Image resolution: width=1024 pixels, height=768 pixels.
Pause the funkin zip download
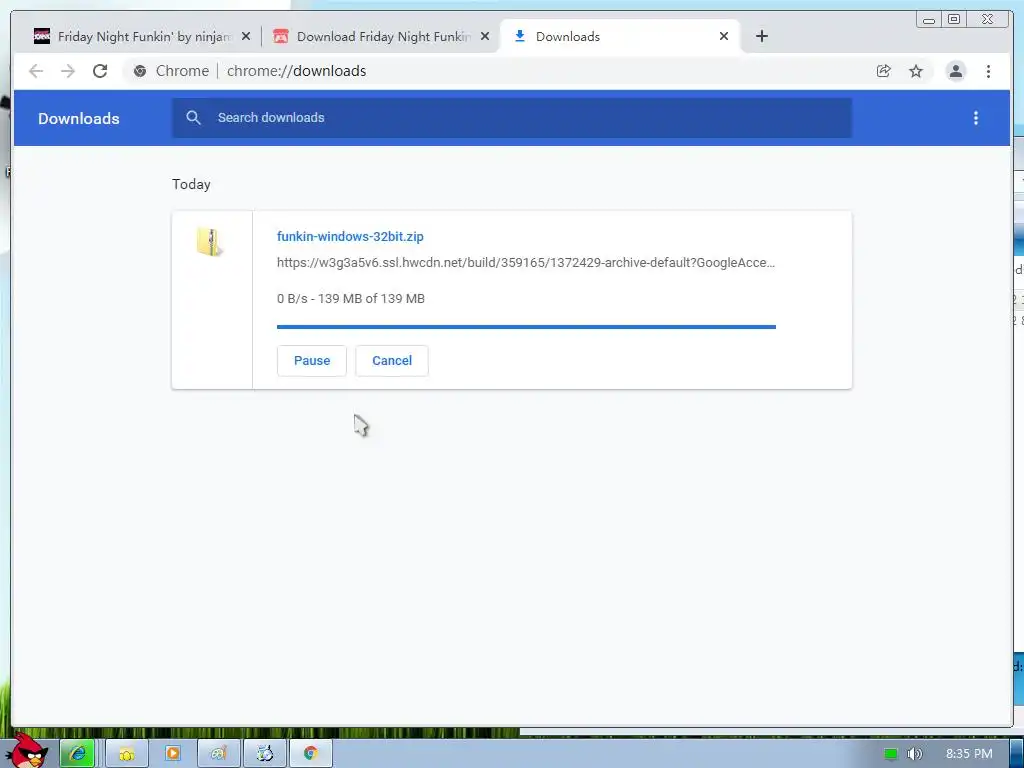[x=312, y=360]
